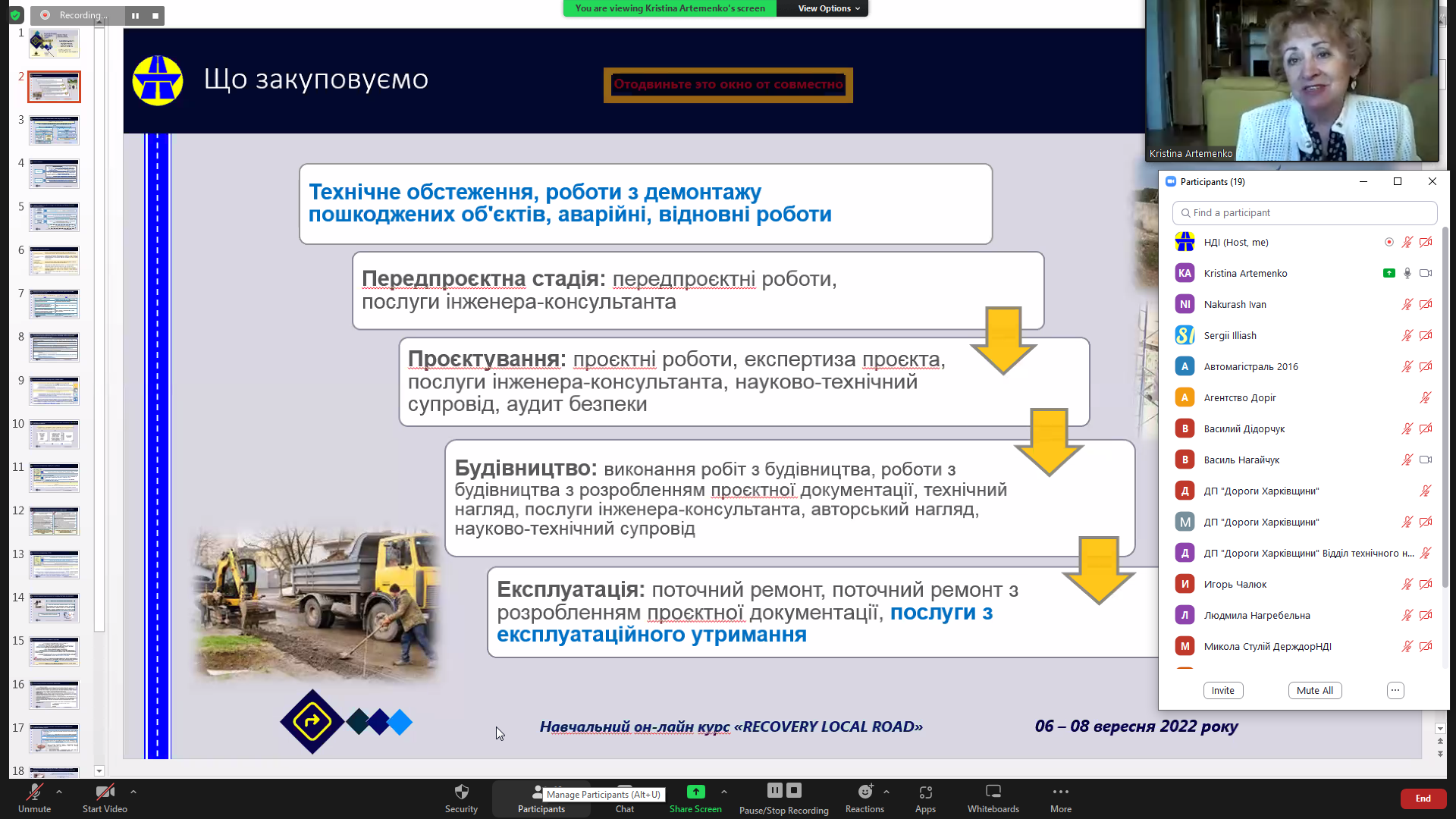
Task: Open the Security shield icon
Action: coord(461,792)
